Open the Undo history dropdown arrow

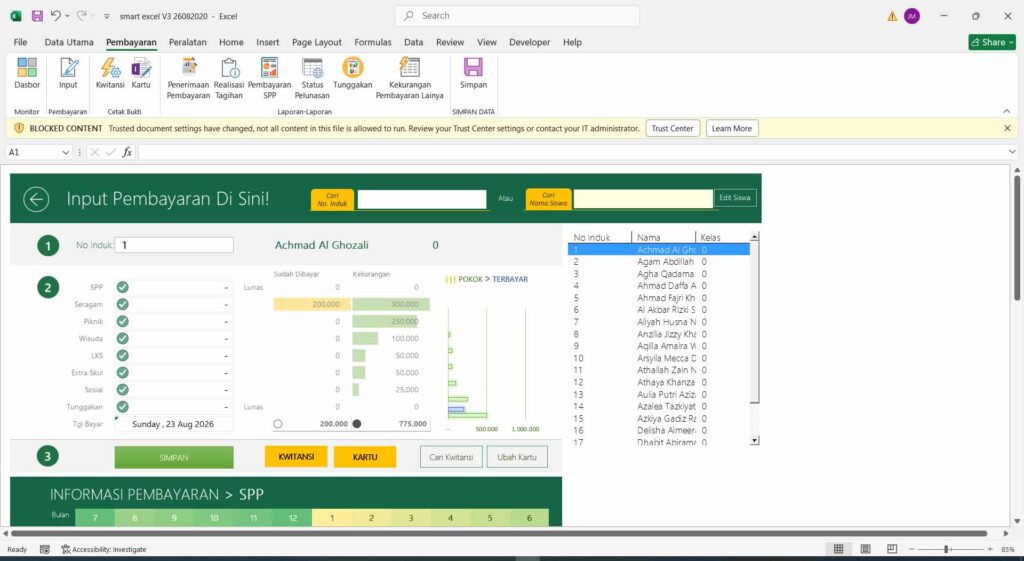67,16
